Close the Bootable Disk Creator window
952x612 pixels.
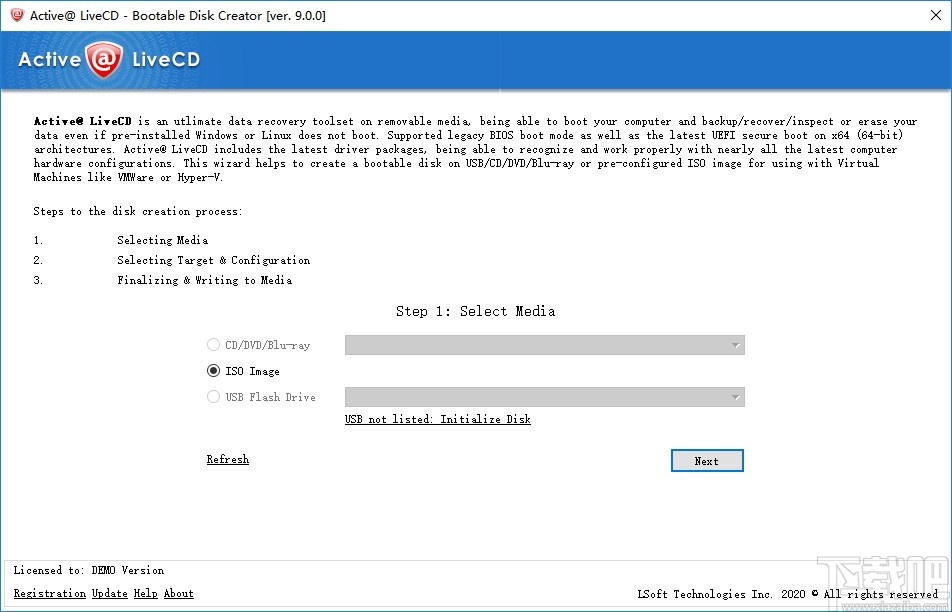coord(936,15)
